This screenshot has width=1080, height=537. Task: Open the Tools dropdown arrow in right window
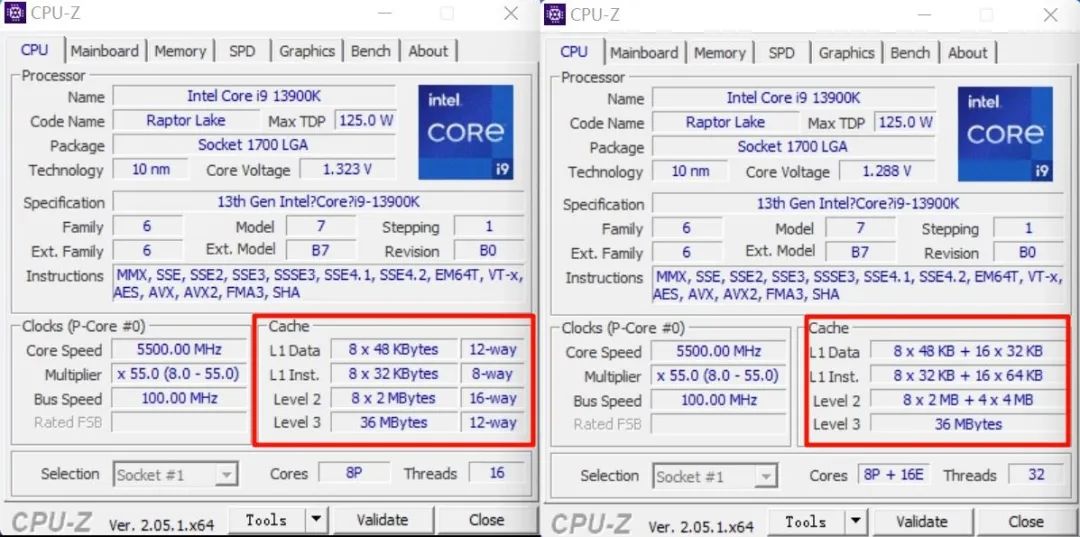click(x=855, y=522)
